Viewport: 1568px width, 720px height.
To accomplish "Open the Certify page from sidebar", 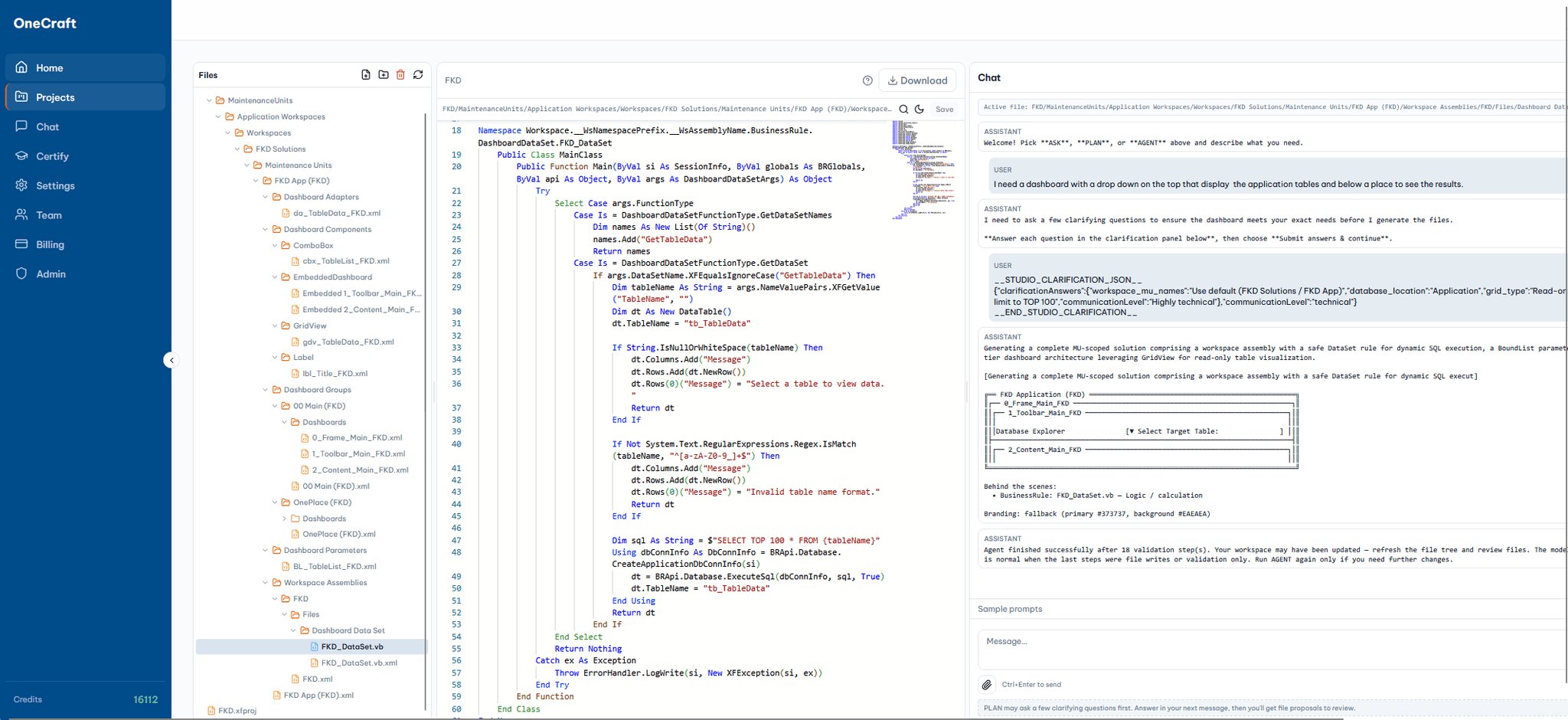I will pyautogui.click(x=85, y=156).
